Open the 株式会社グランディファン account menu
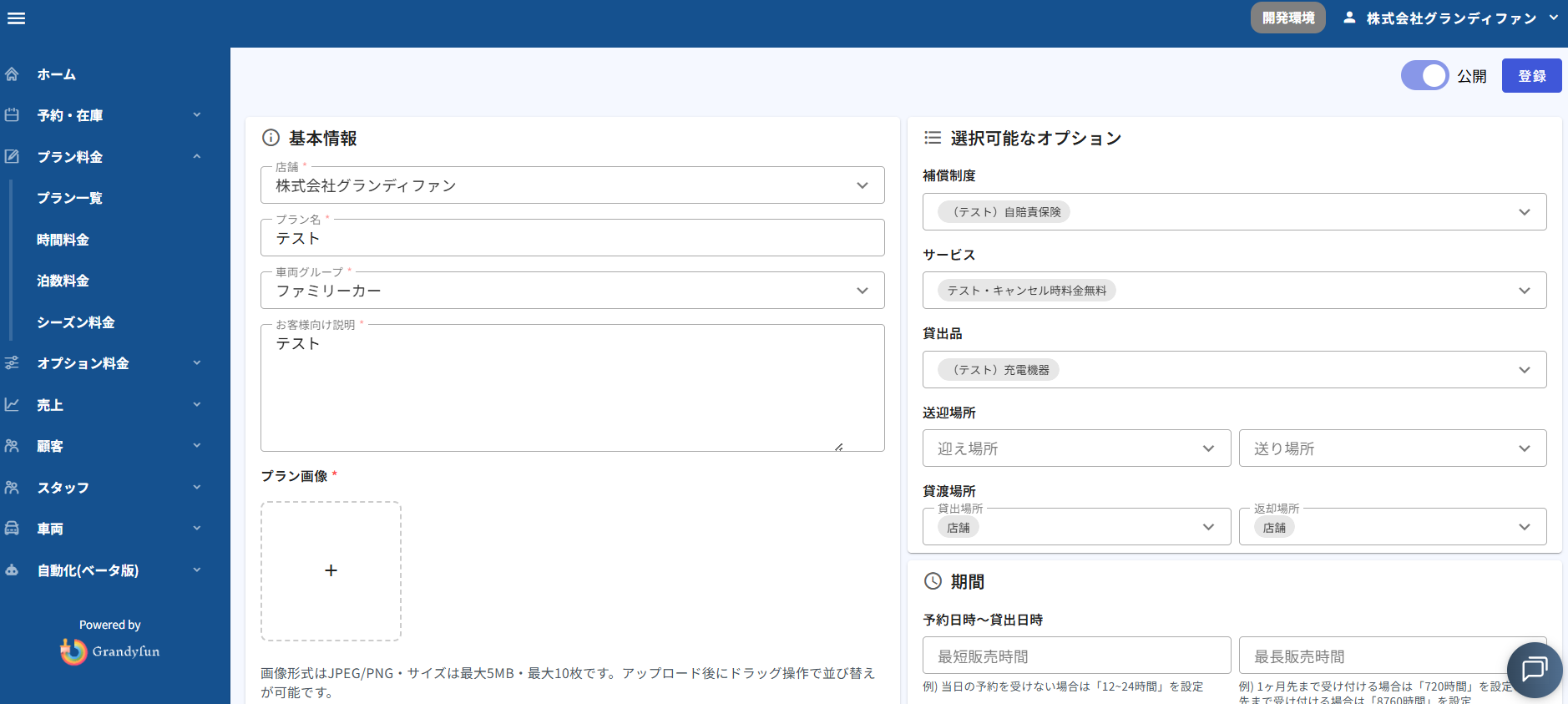The image size is (1568, 704). pos(1450,18)
